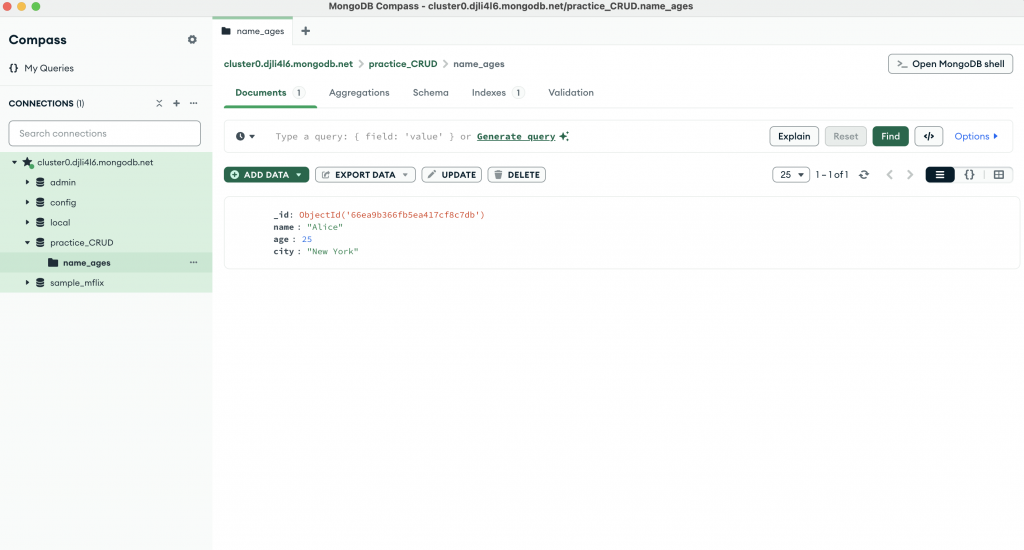
Task: Click sample_mflix database icon
Action: coord(40,282)
